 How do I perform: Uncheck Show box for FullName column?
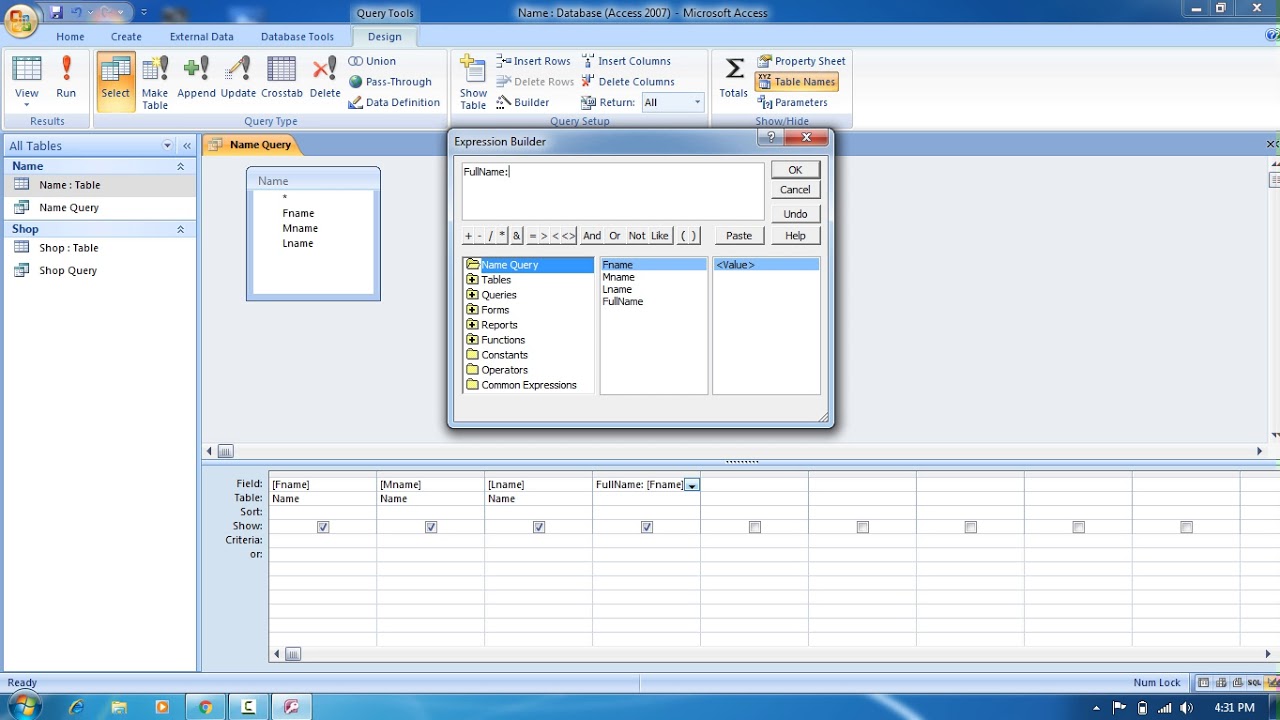(647, 527)
